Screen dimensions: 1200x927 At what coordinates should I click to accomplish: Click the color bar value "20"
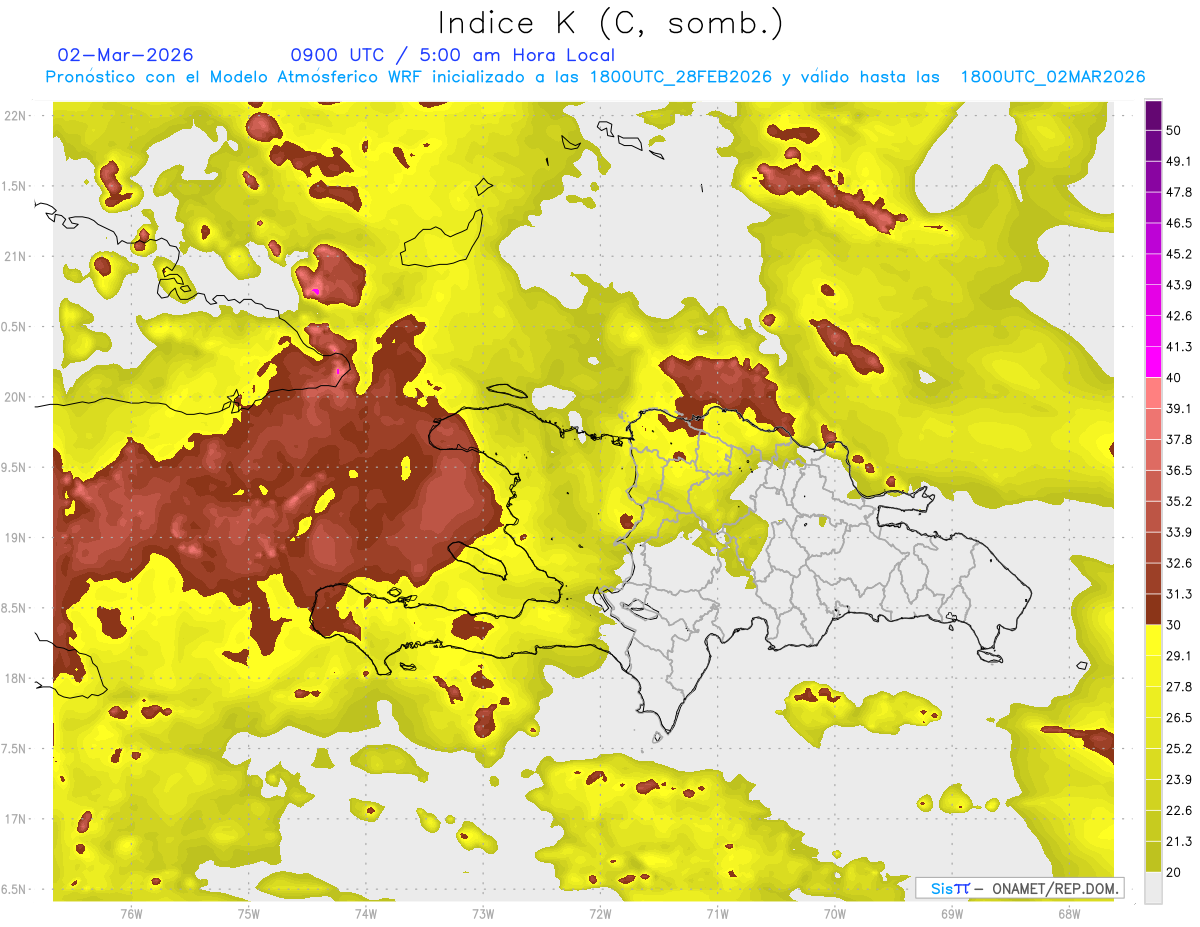[x=1173, y=873]
